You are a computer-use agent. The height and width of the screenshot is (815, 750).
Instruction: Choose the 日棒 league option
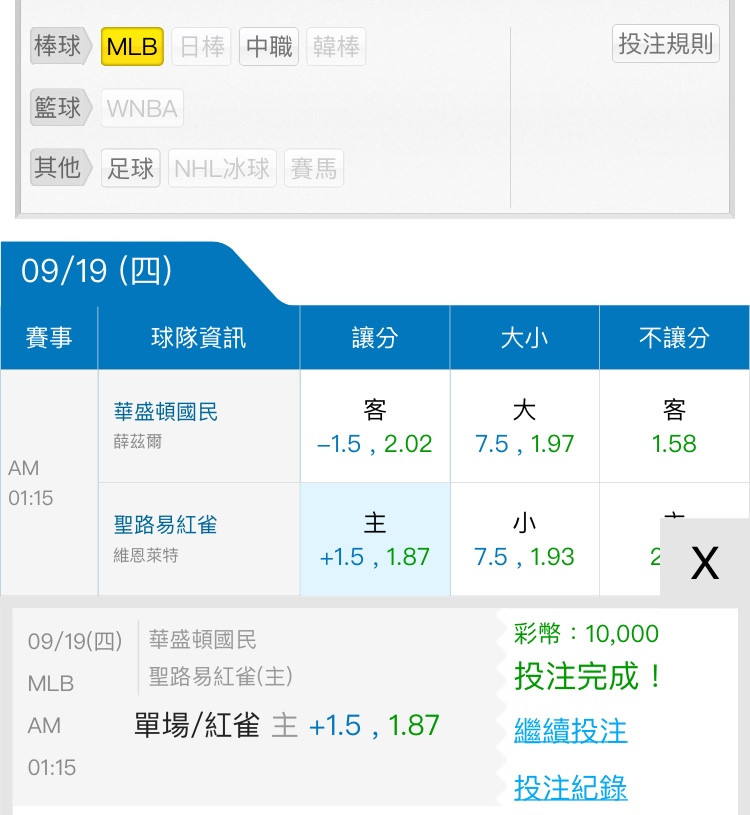tap(201, 47)
